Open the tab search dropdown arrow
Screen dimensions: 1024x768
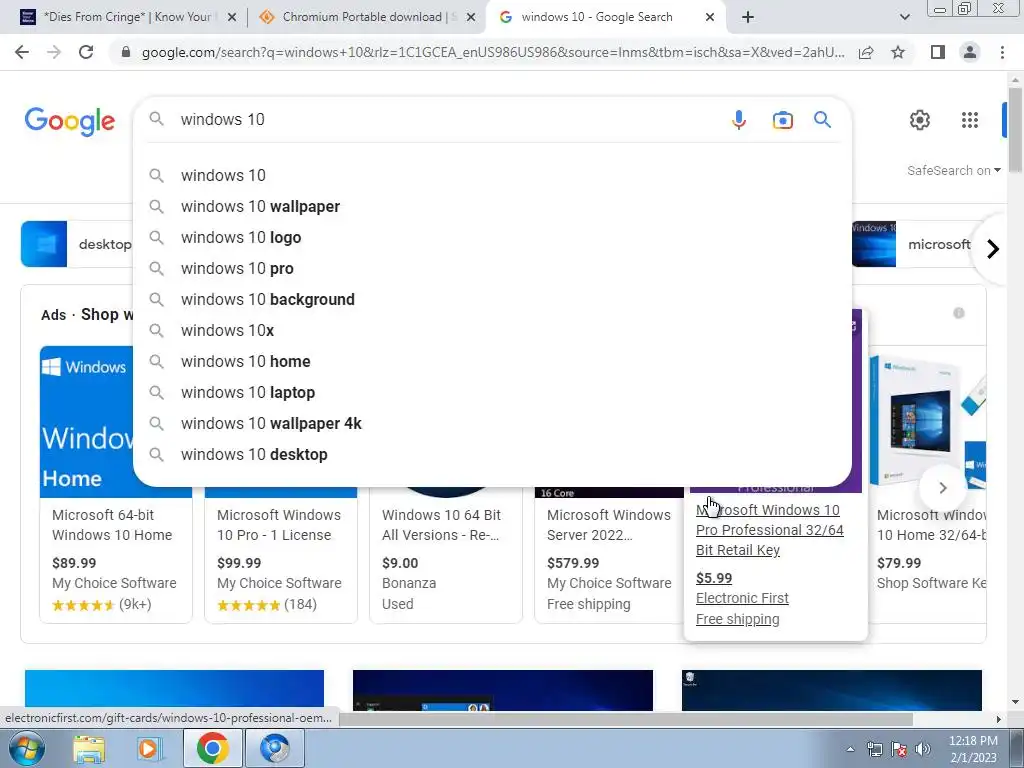coord(904,17)
